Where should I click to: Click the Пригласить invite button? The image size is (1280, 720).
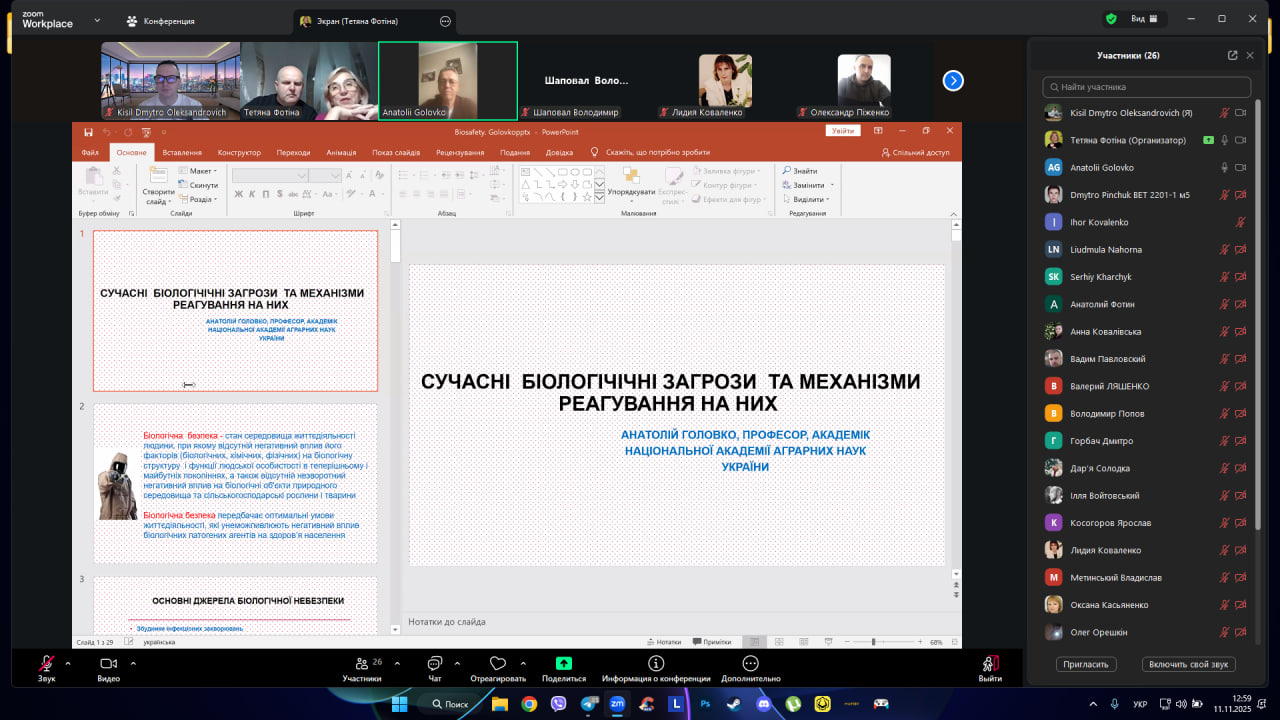pyautogui.click(x=1086, y=664)
